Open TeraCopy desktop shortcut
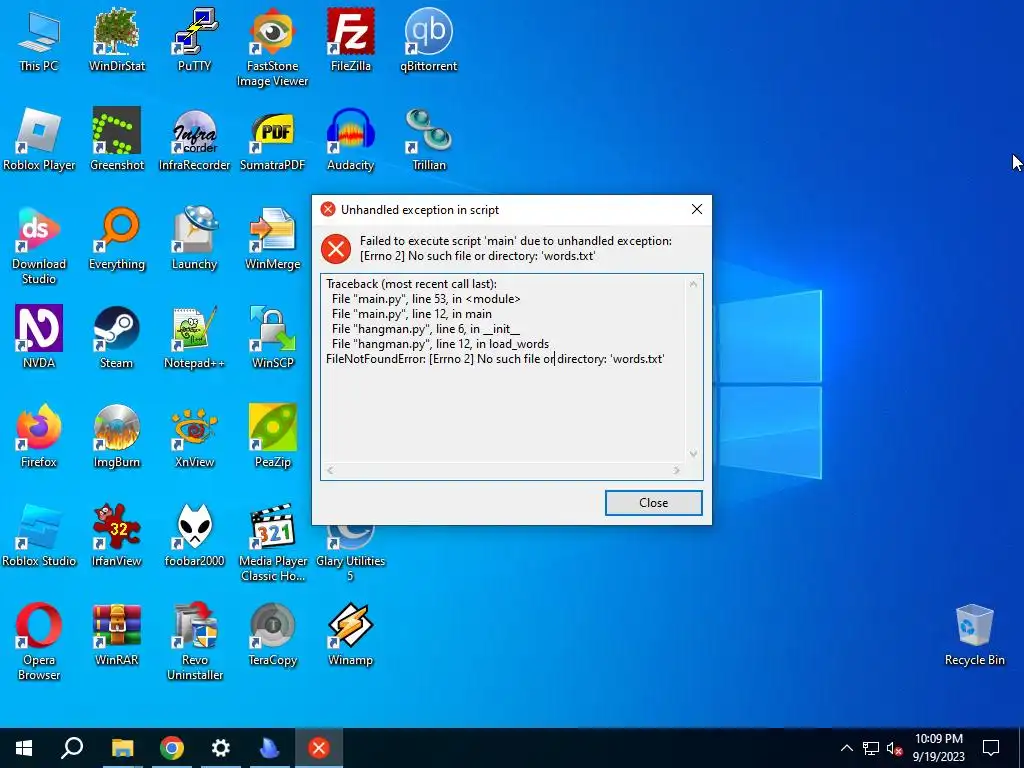The height and width of the screenshot is (768, 1024). [272, 634]
